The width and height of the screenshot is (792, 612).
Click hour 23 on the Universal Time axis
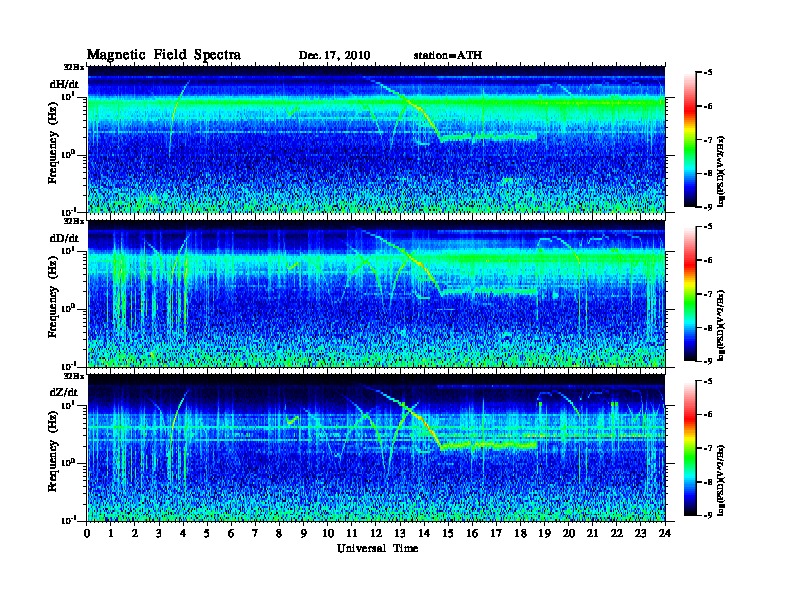(640, 533)
